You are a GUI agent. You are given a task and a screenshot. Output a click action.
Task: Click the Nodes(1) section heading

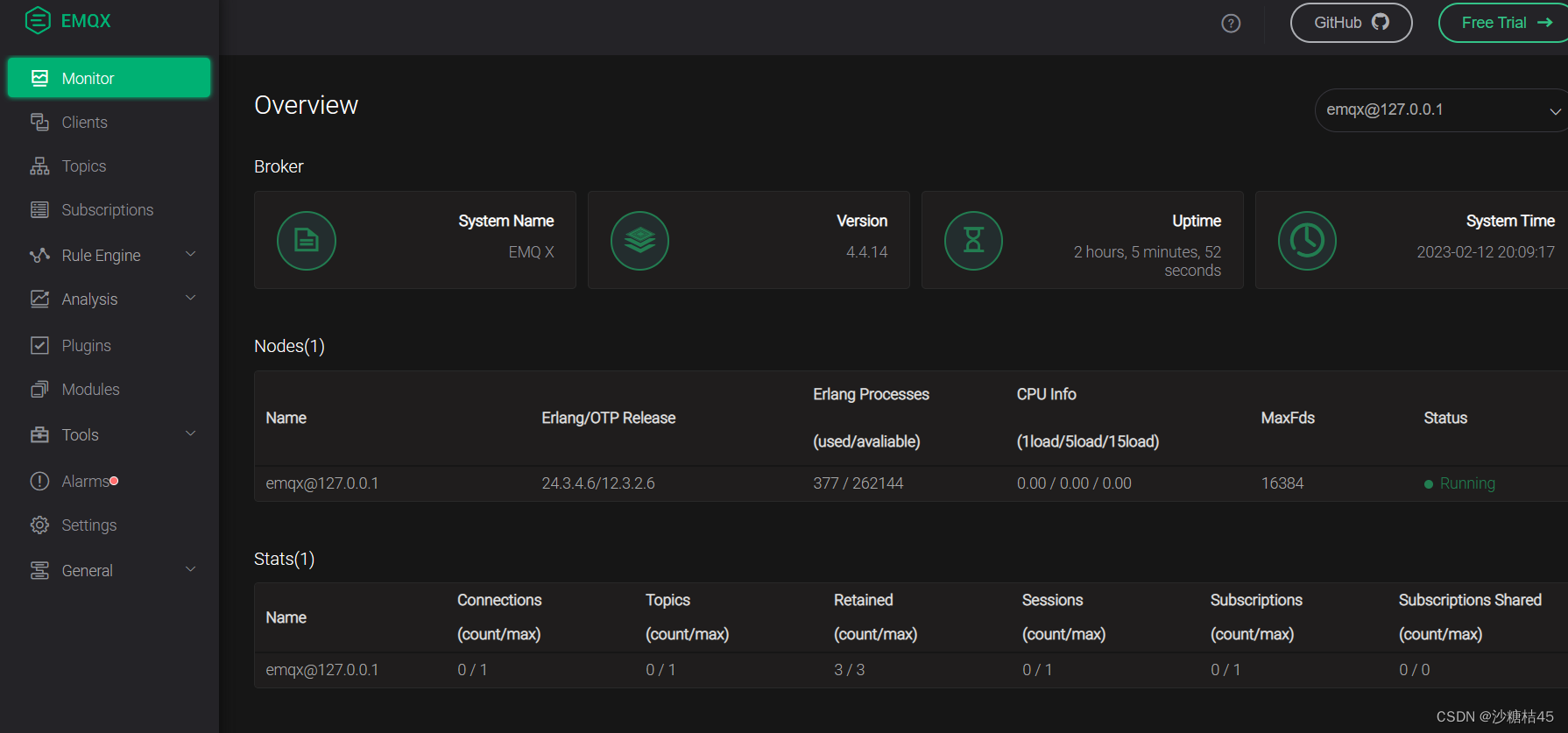289,346
